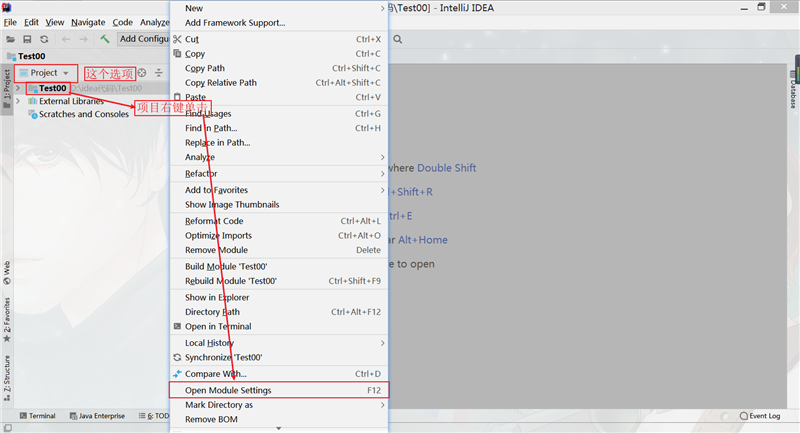The width and height of the screenshot is (800, 433).
Task: Select Optimize Imports entry
Action: coord(279,236)
